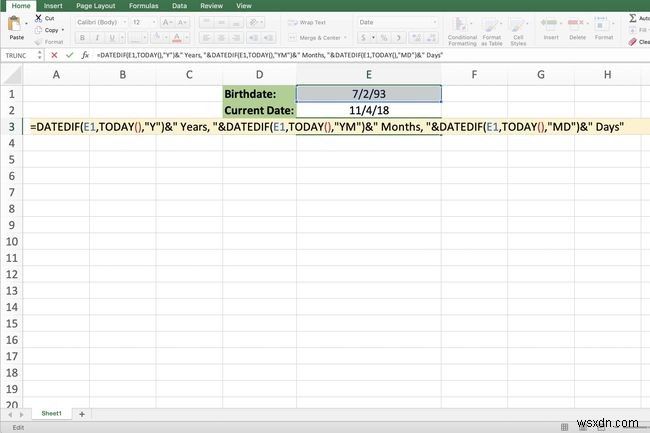Center text horizontally
Screen dimensions: 650x433
pos(221,38)
